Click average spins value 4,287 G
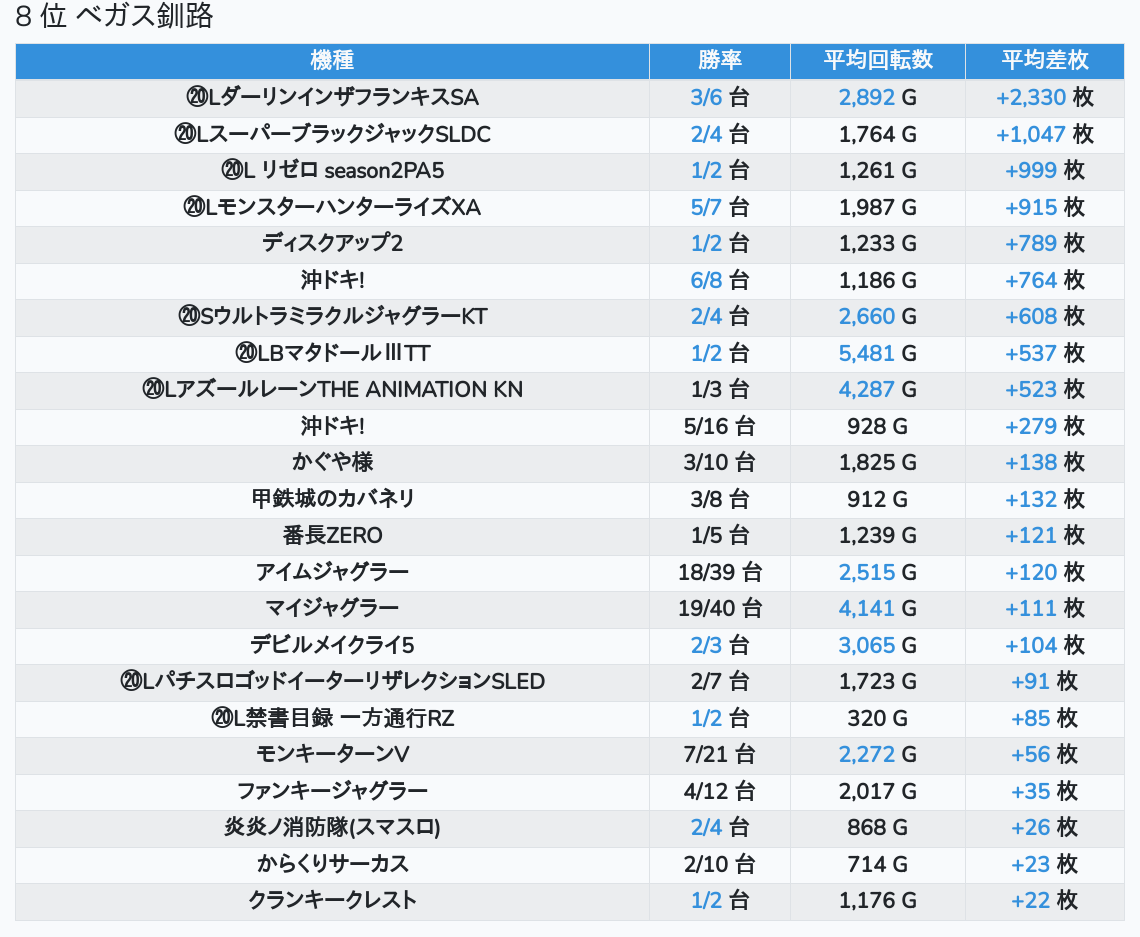The height and width of the screenshot is (937, 1140). [878, 390]
